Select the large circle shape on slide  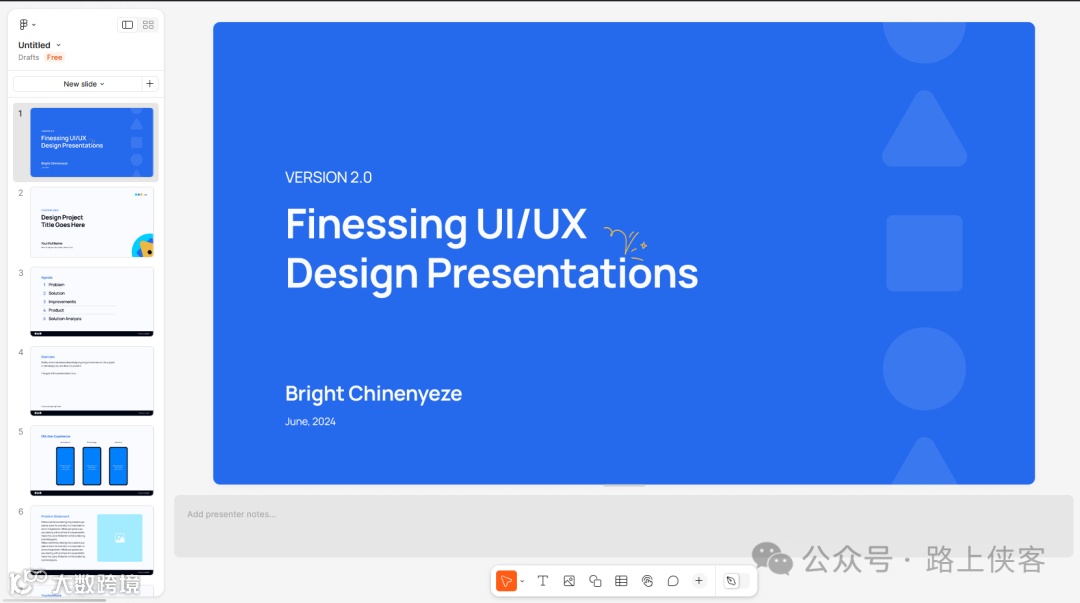coord(924,369)
